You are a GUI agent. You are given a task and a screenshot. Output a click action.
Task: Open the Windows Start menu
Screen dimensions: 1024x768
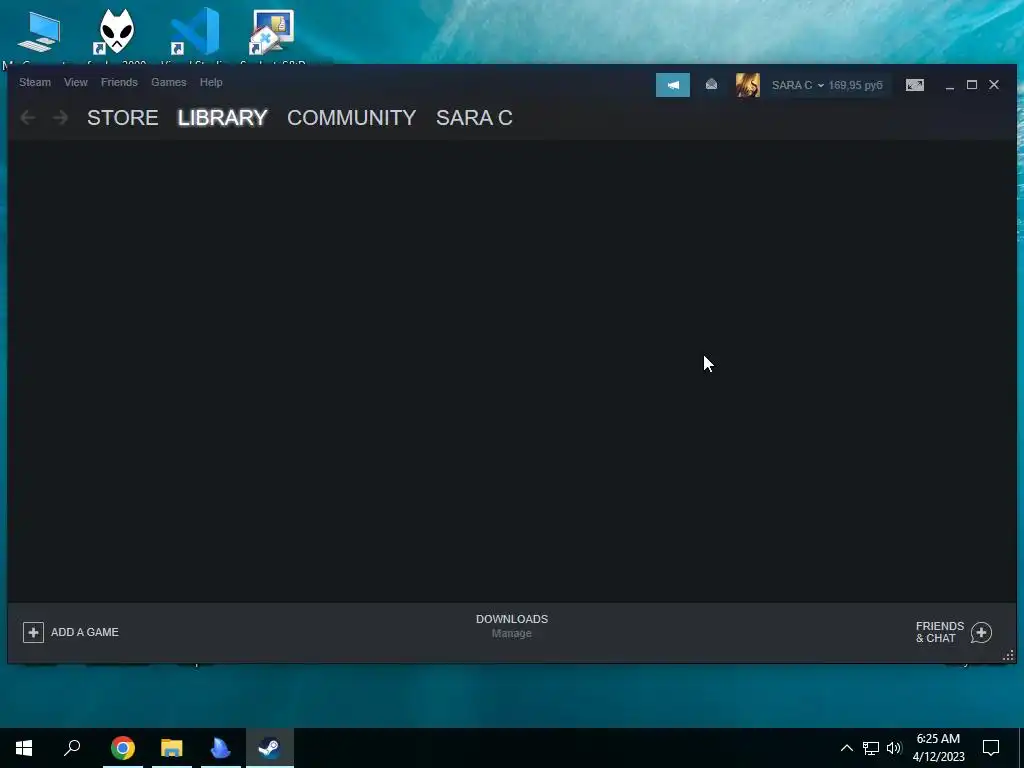point(24,748)
